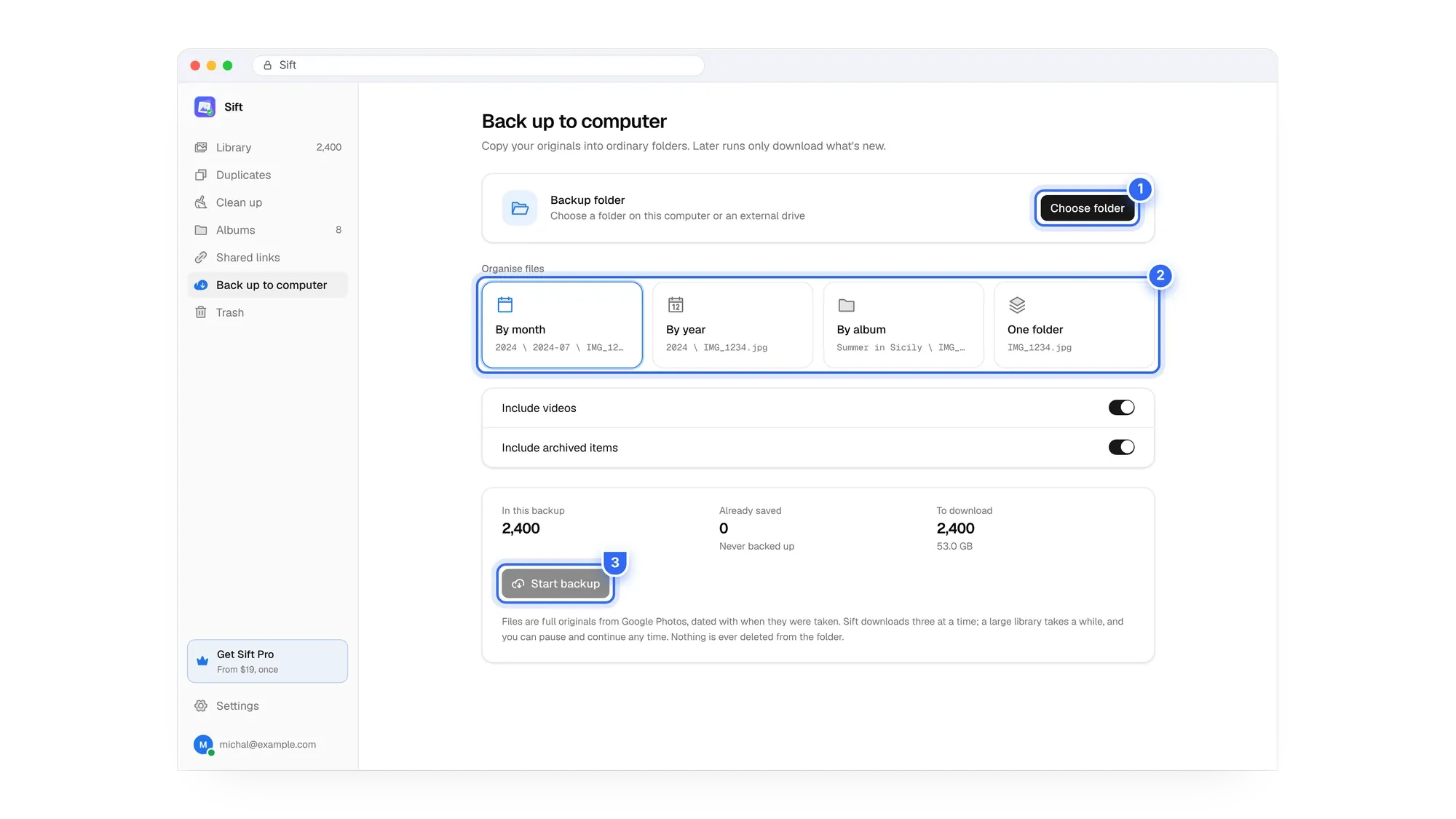Click the Settings gear icon
1456x819 pixels.
(x=201, y=706)
